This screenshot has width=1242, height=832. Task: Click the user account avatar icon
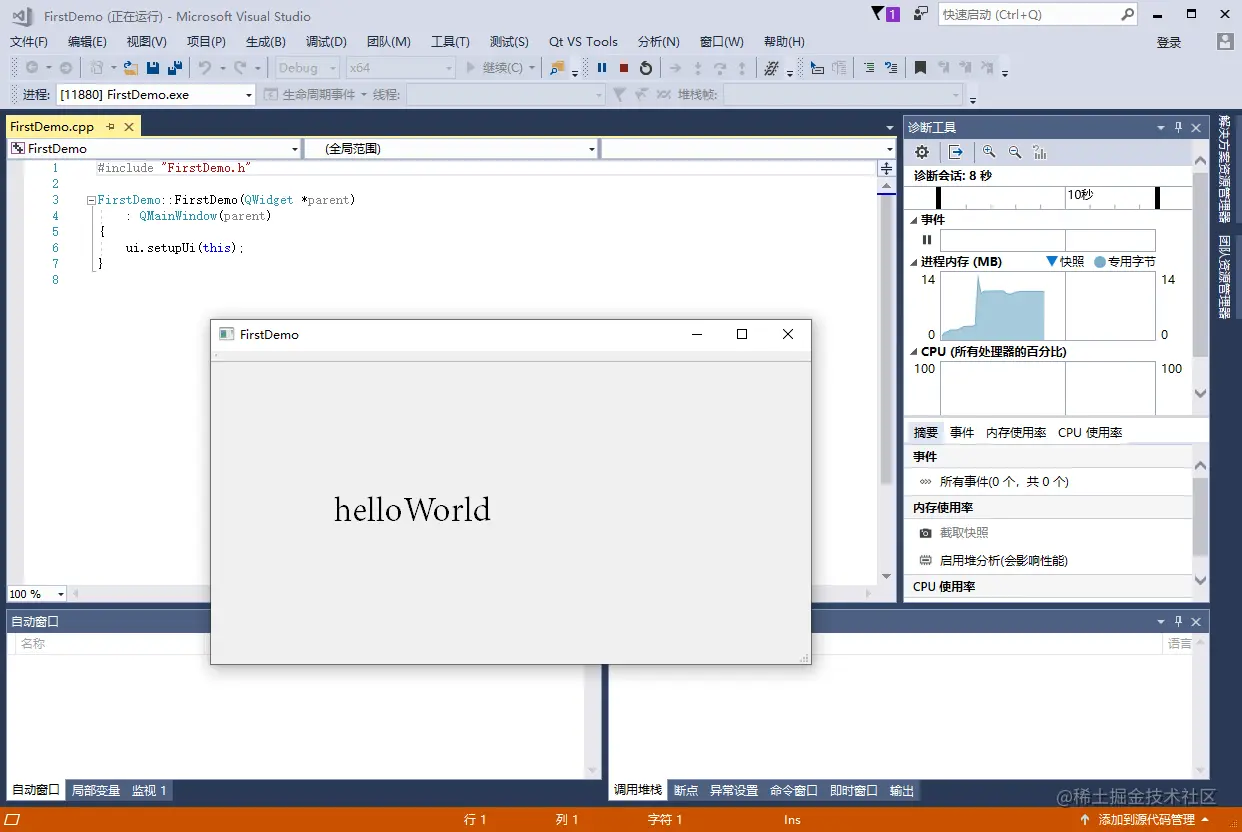click(1225, 42)
